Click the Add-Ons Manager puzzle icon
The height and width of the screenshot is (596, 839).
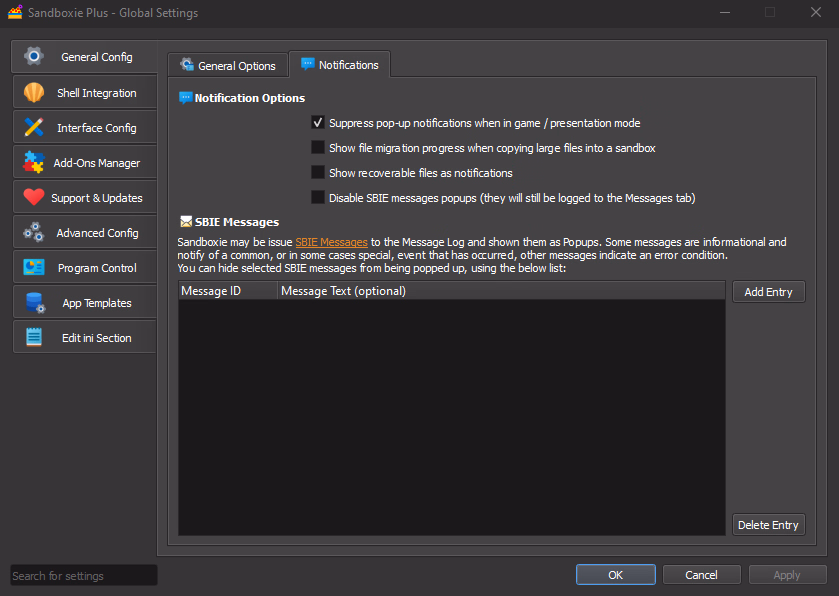click(x=34, y=163)
